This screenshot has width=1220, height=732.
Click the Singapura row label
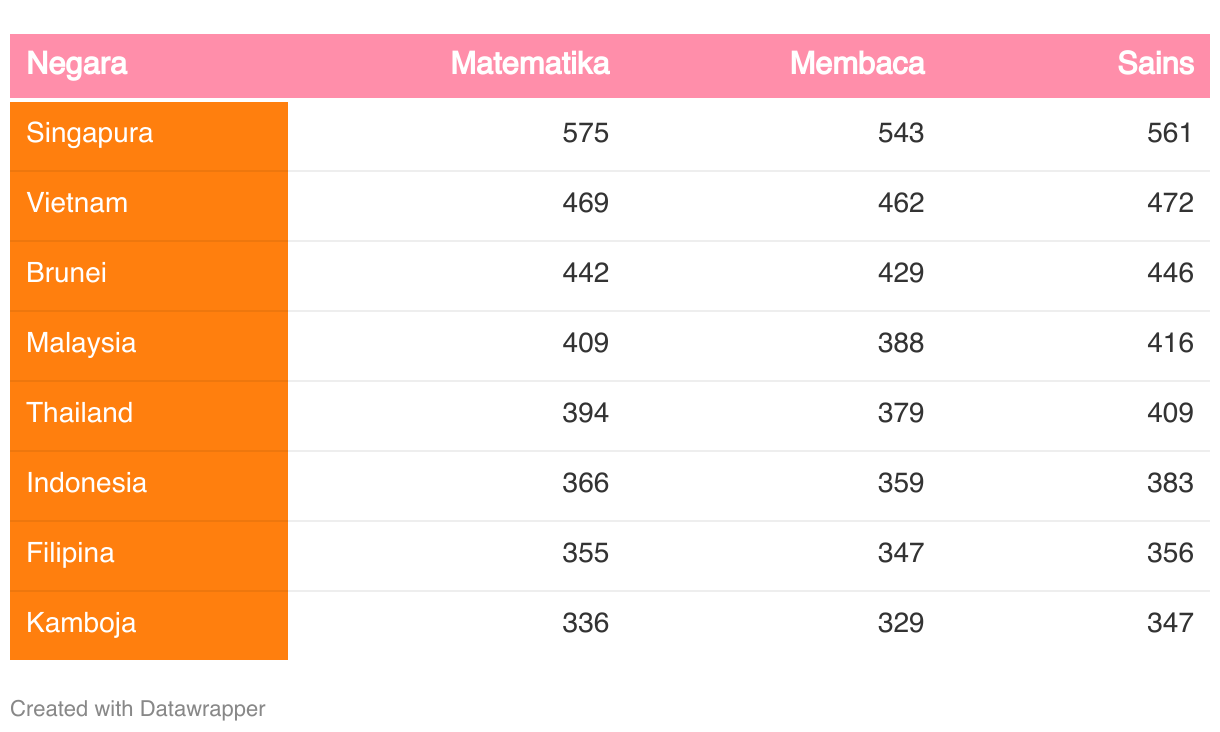90,133
